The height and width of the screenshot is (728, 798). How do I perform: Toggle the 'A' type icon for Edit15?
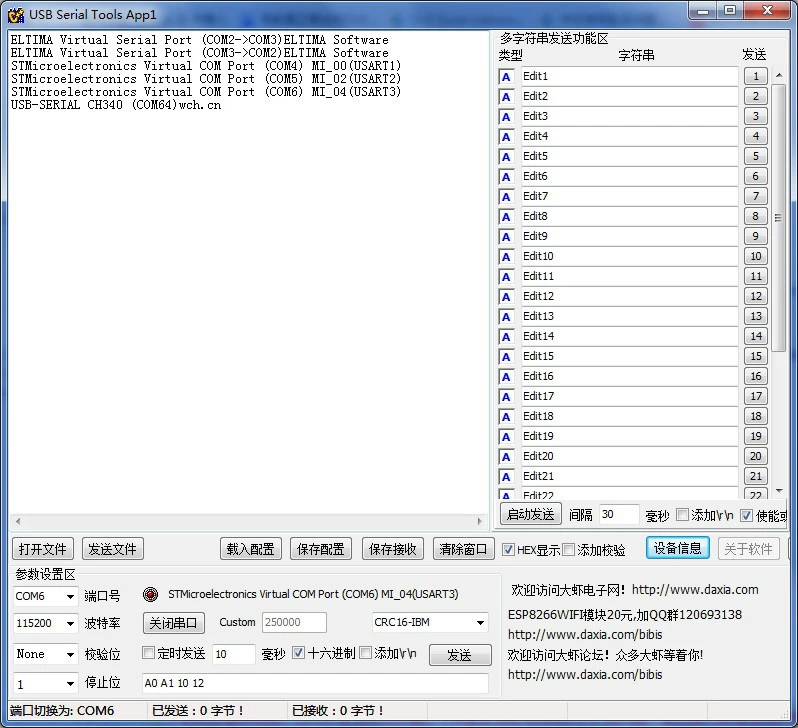pos(506,357)
